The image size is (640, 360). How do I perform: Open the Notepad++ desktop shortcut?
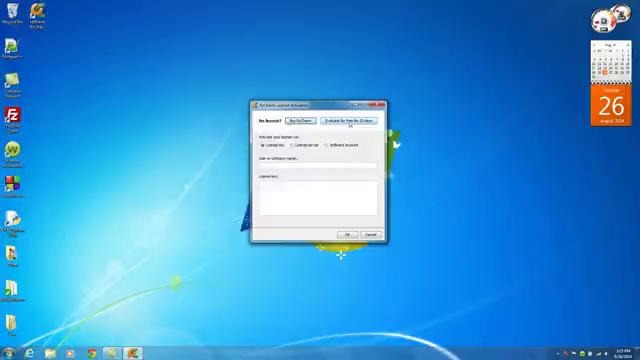coord(12,49)
